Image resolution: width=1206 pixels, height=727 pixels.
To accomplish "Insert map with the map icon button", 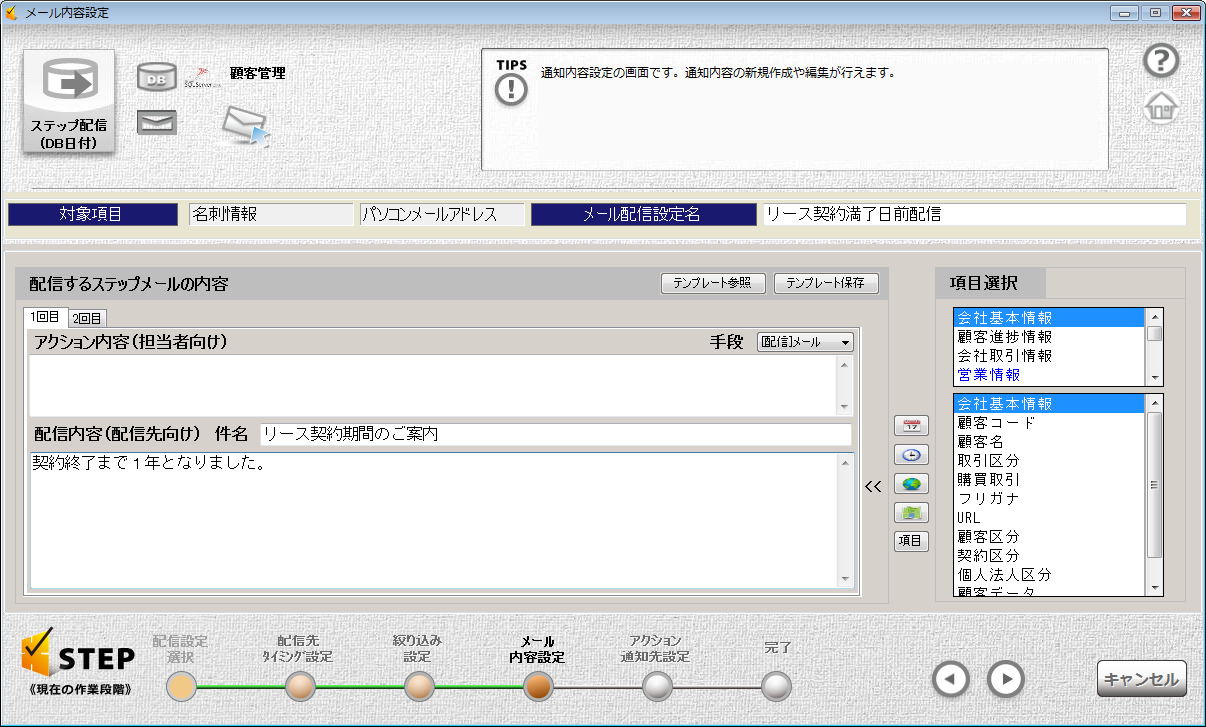I will [911, 513].
